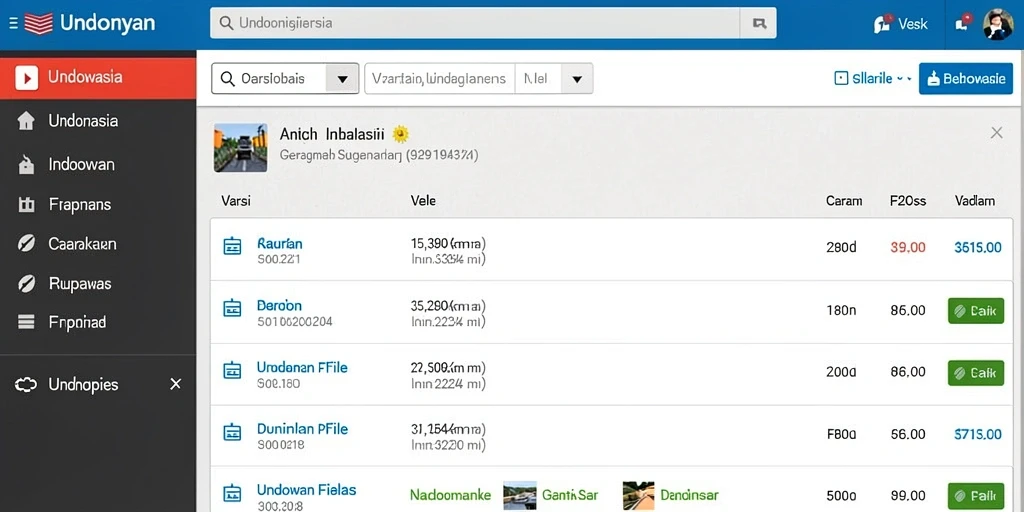Open notifications bubble beside the avatar

click(x=963, y=22)
